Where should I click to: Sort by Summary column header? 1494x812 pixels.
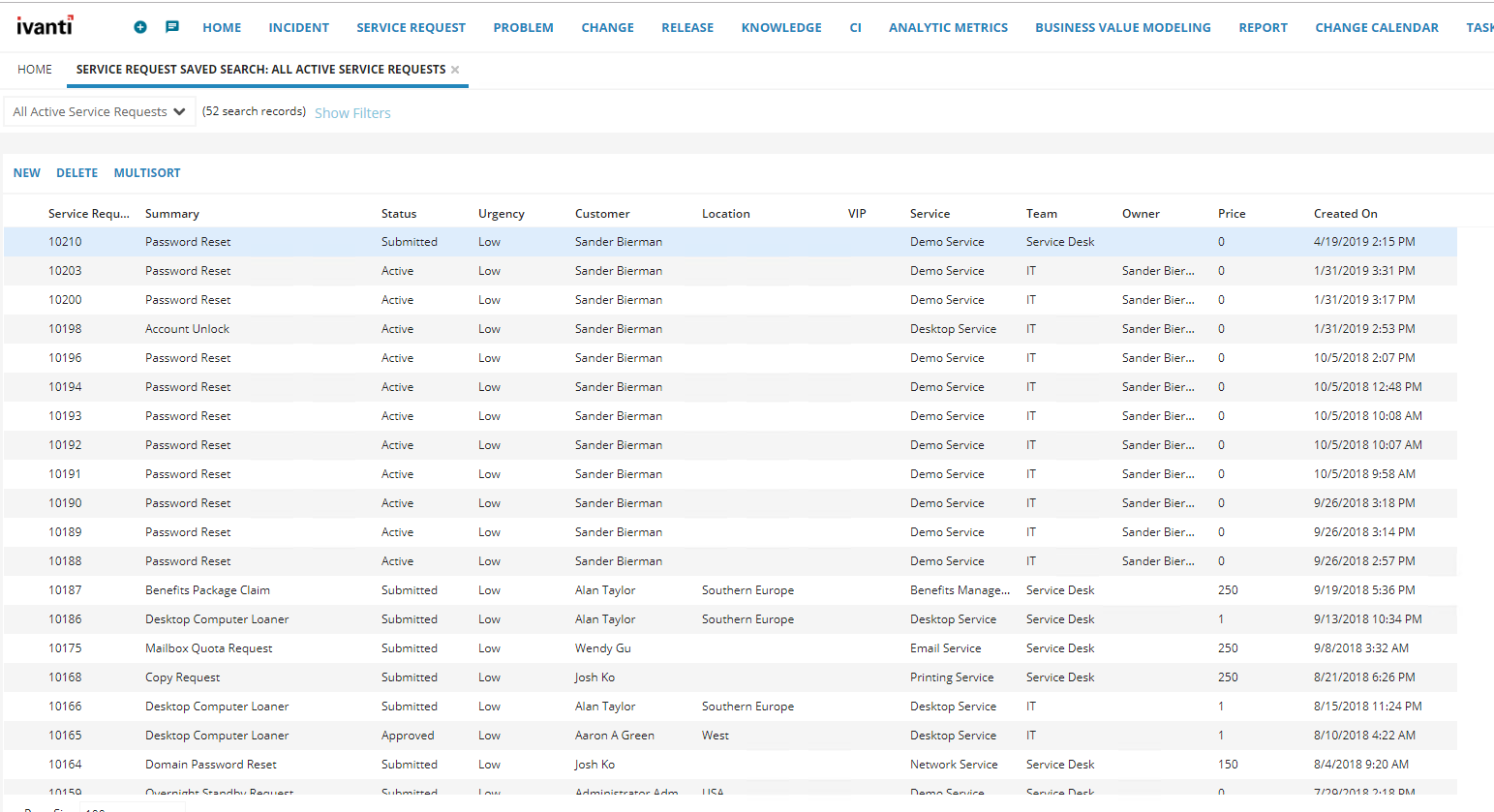pyautogui.click(x=172, y=214)
